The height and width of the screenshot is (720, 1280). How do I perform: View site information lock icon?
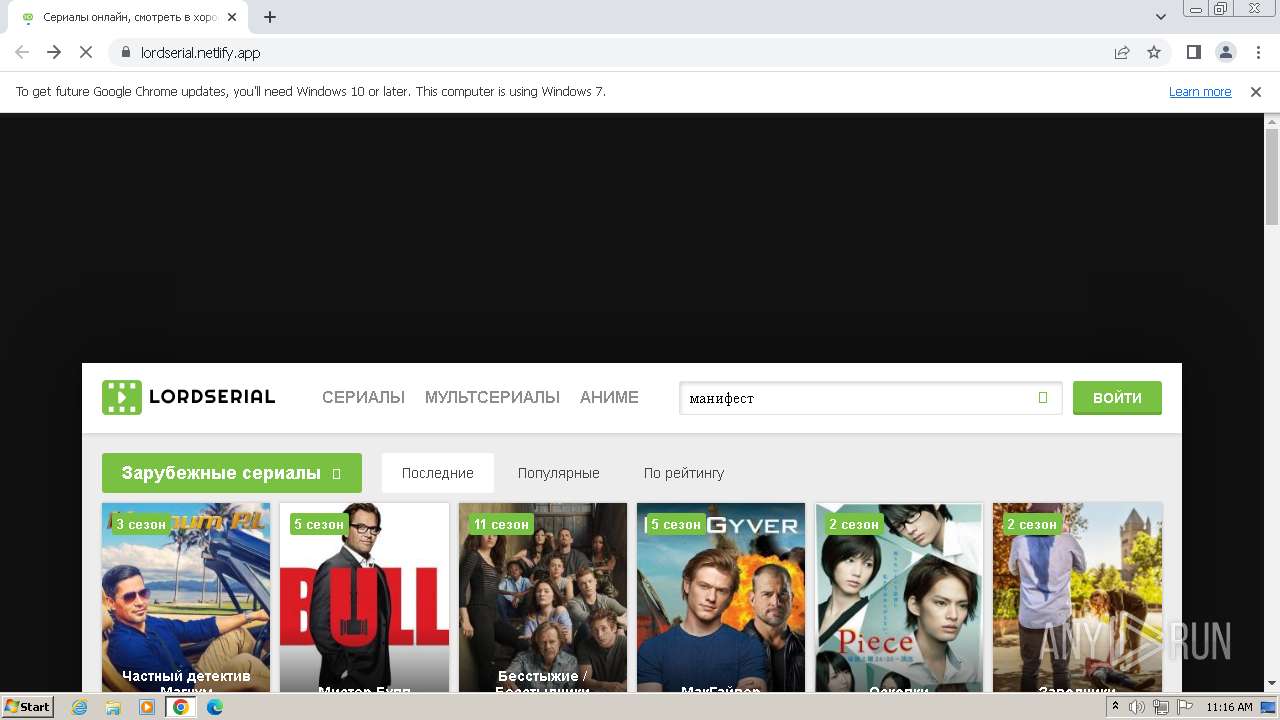pyautogui.click(x=126, y=52)
